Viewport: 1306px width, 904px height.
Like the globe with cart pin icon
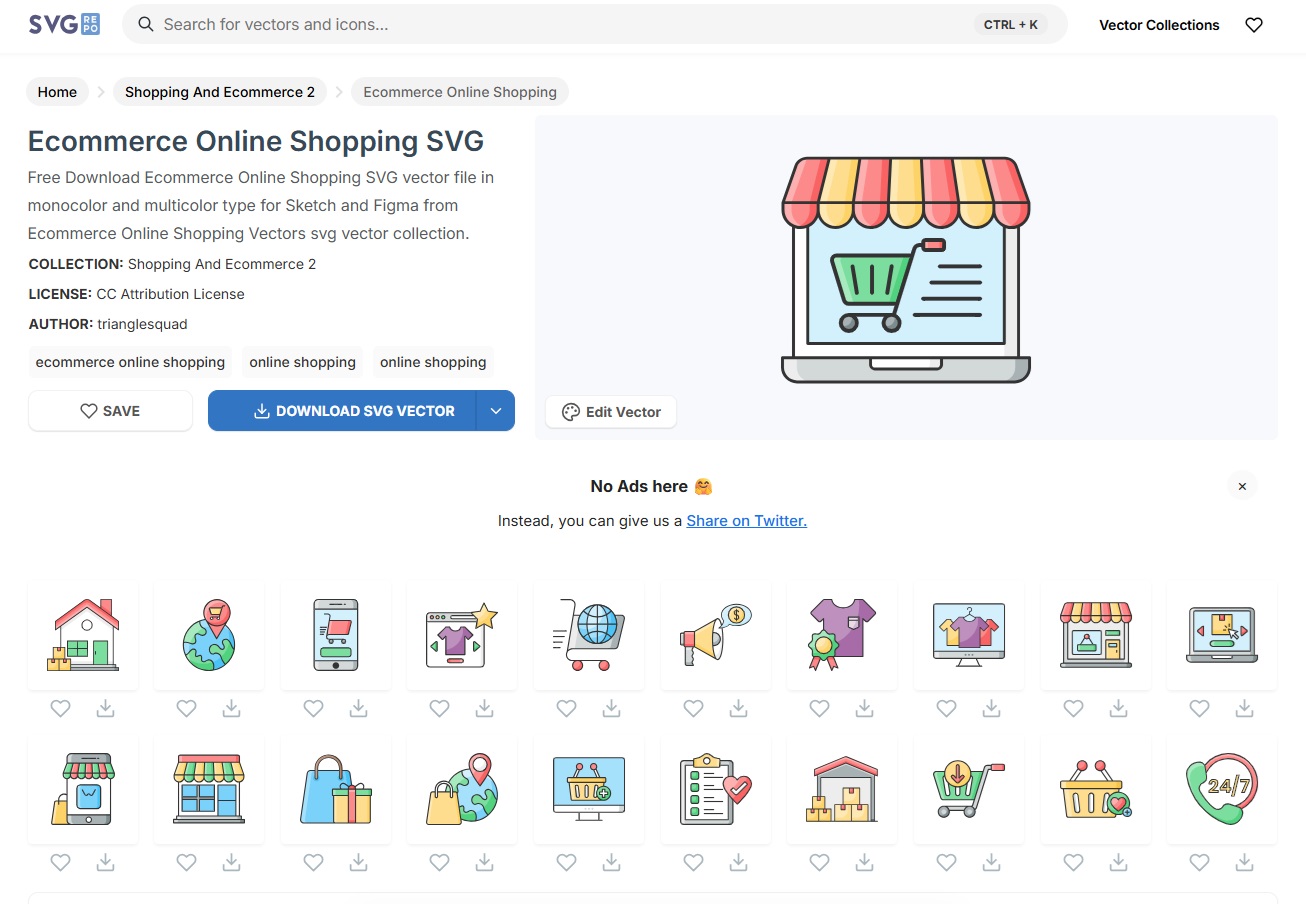pos(186,708)
